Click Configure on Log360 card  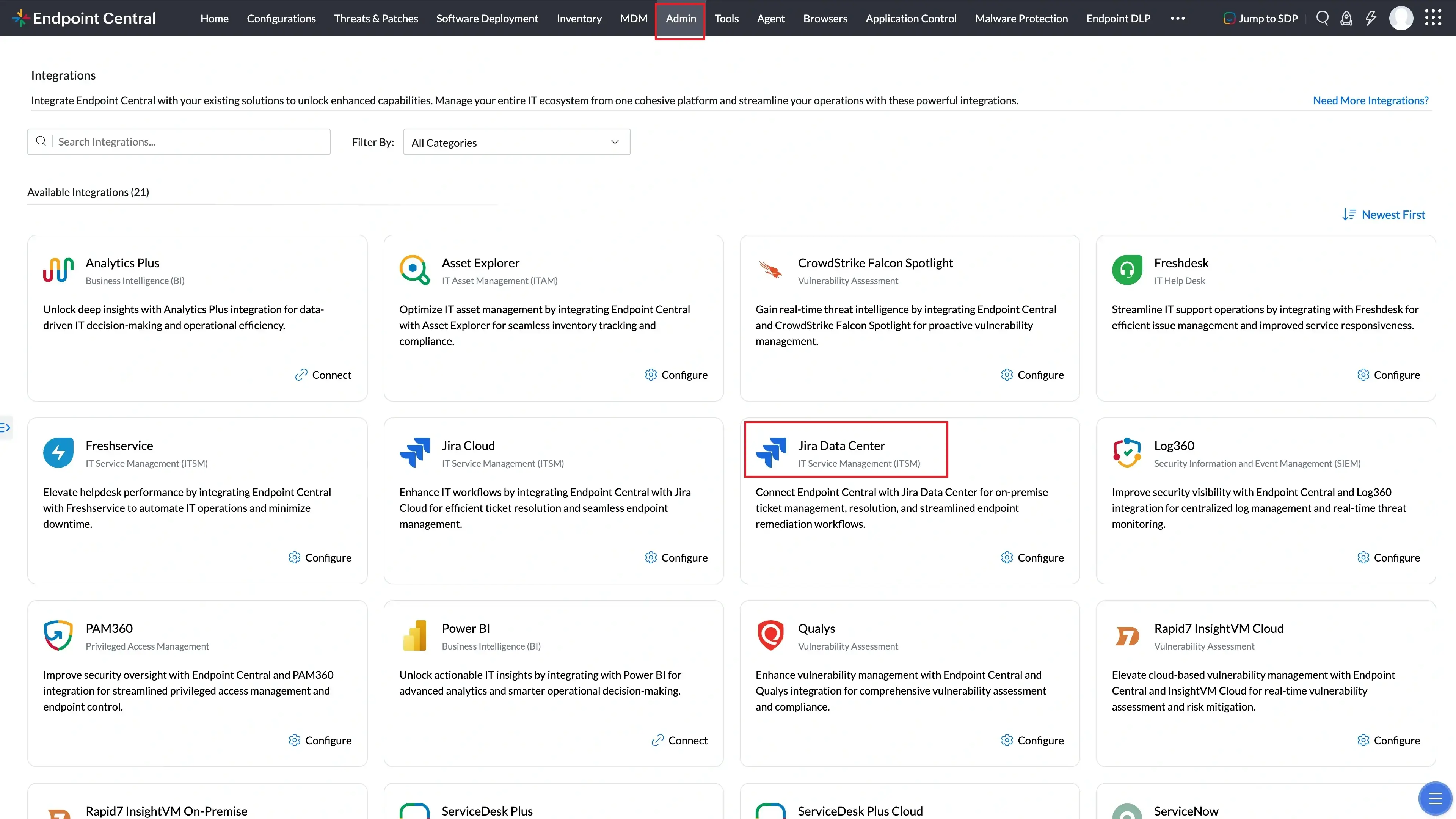click(1388, 557)
